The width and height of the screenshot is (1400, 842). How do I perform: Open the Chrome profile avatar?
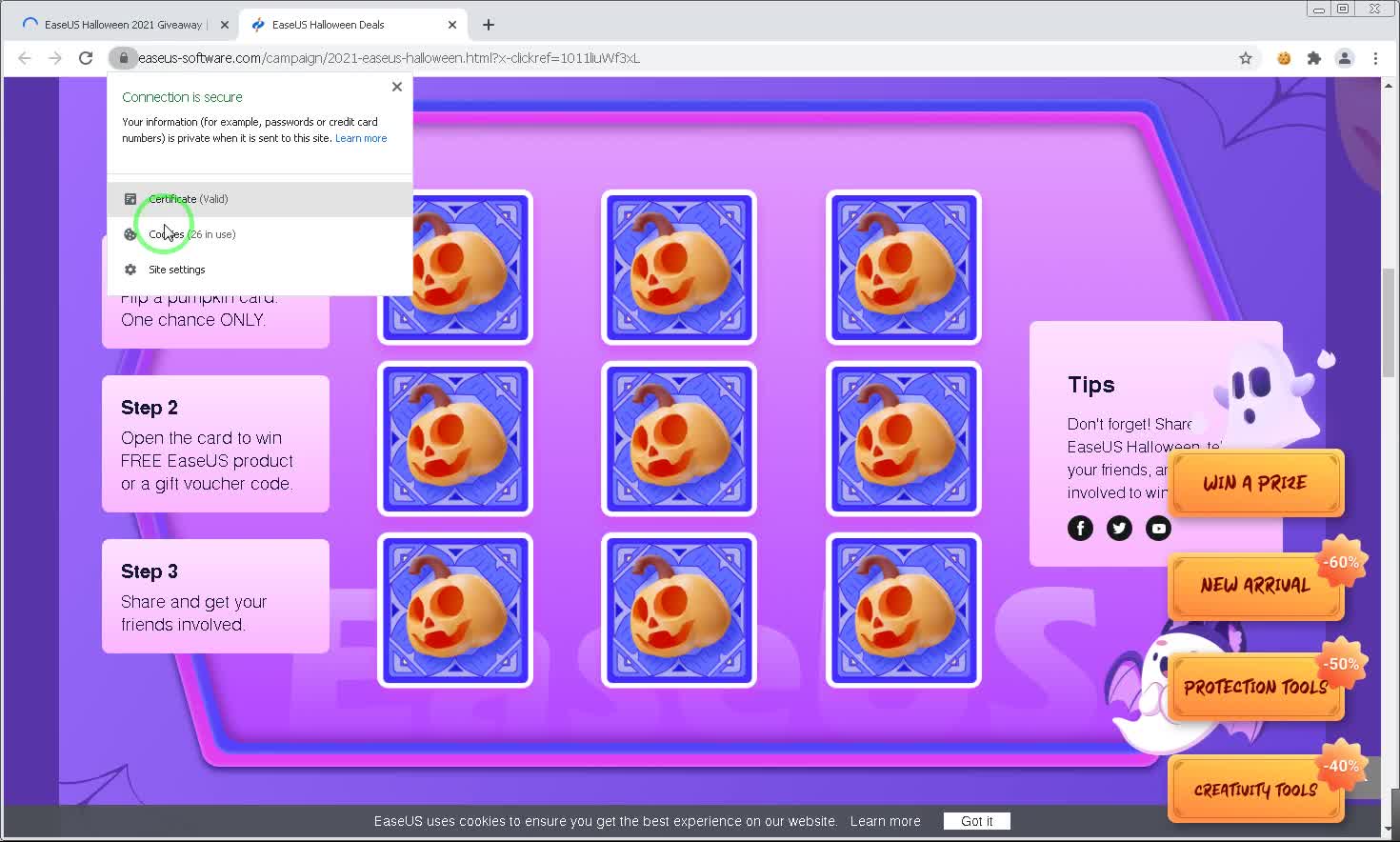(1345, 58)
